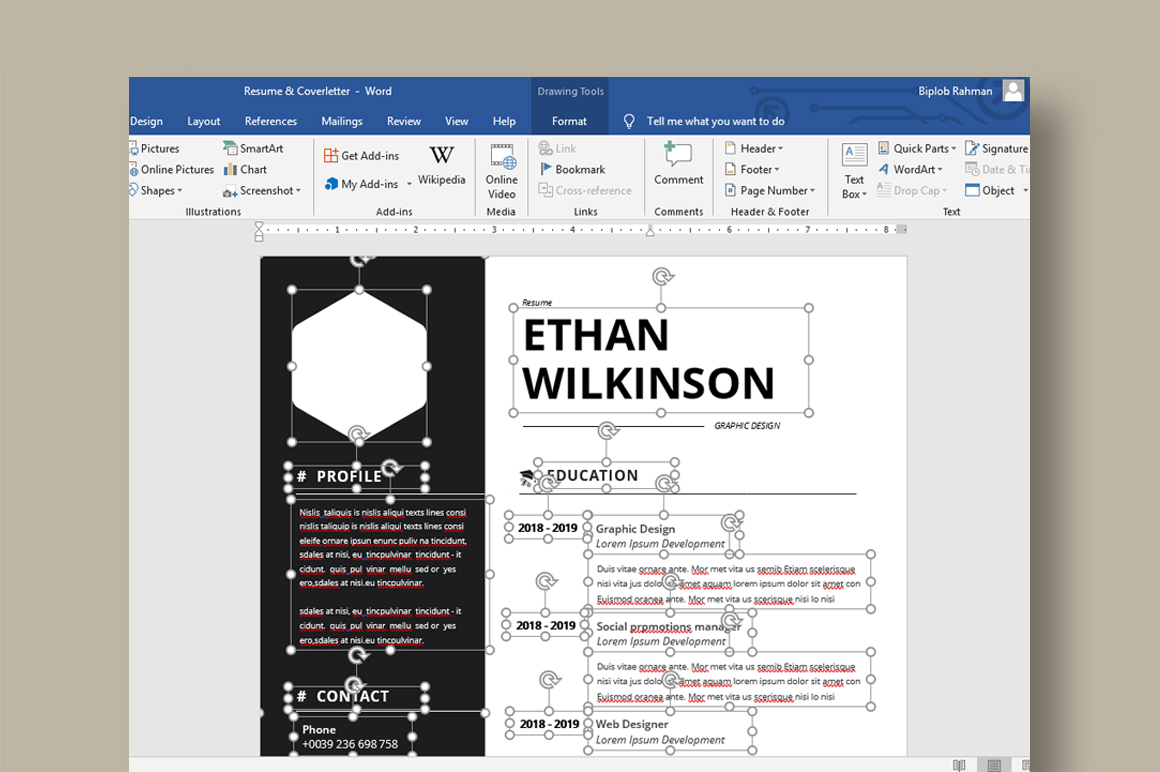The image size is (1160, 772).
Task: Click the phone number +0039 236 698 758
Action: (x=350, y=744)
